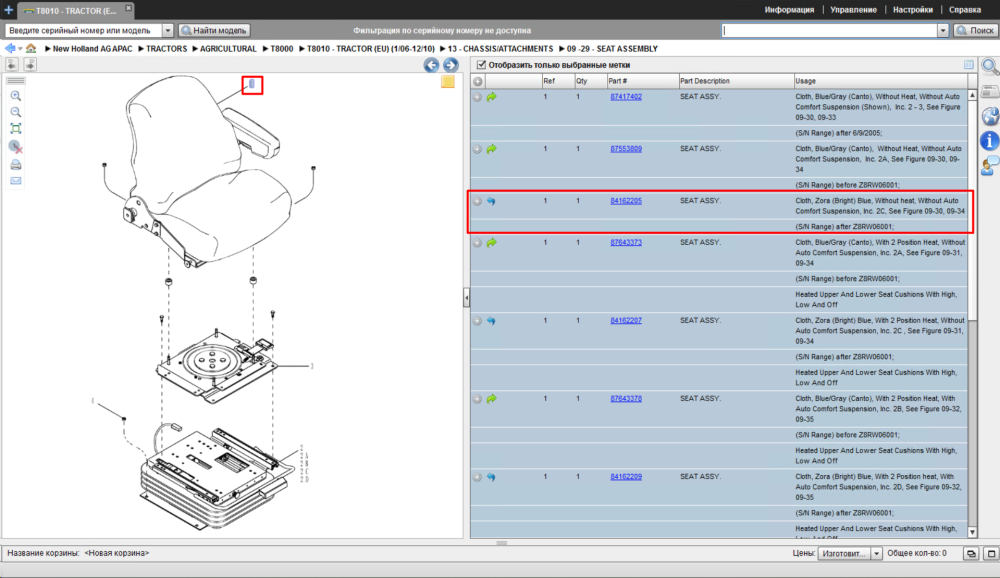Viewport: 1000px width, 578px height.
Task: Click the zoom in magnifier tool
Action: pos(16,96)
